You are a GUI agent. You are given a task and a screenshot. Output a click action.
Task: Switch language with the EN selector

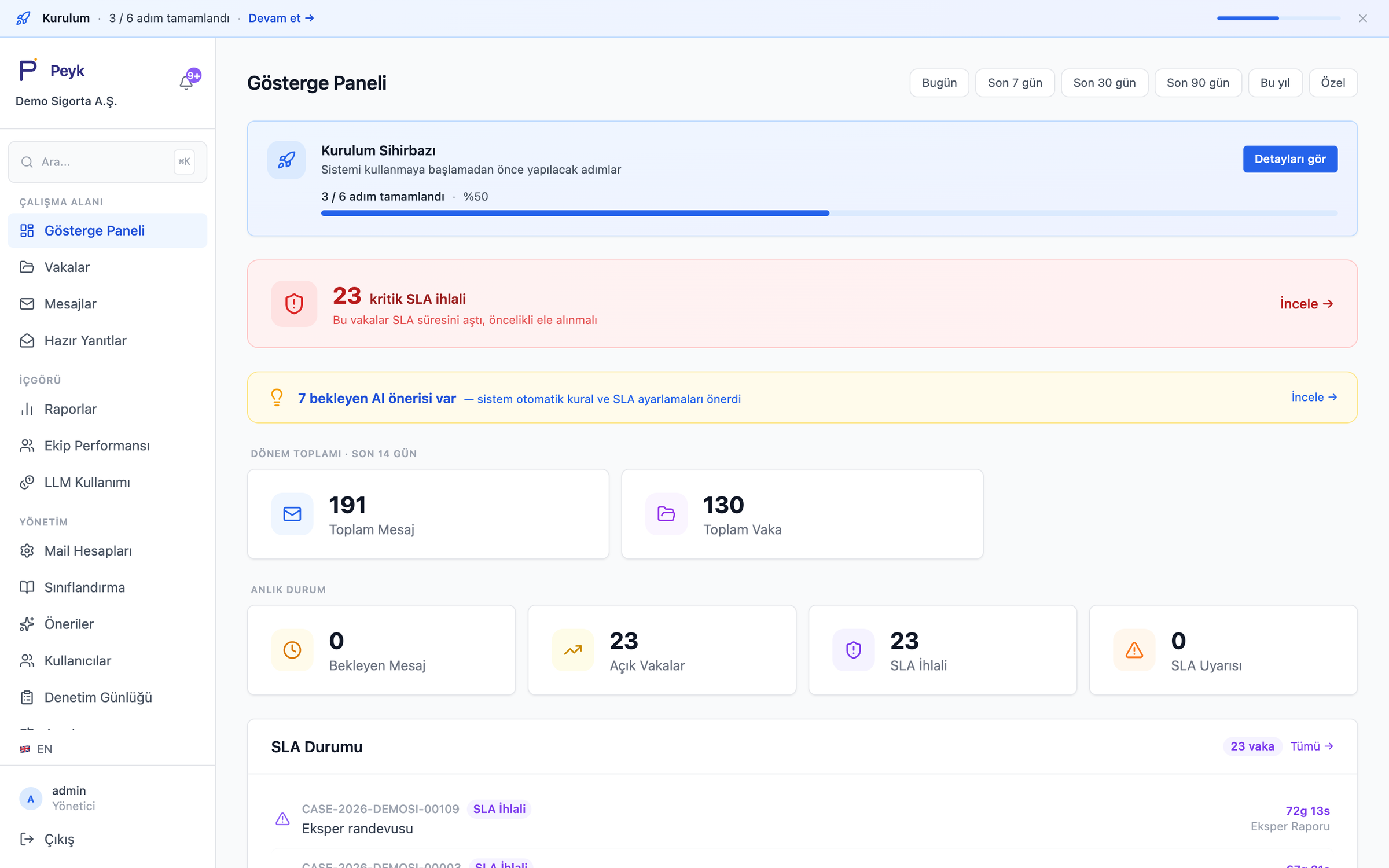[36, 749]
